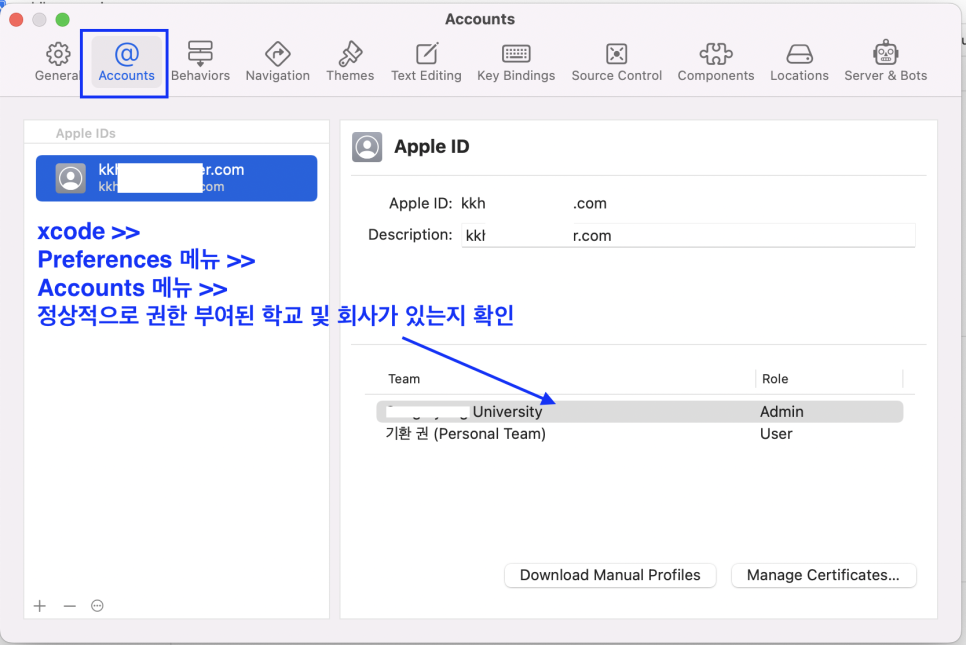Click Download Manual Profiles button

tap(610, 575)
